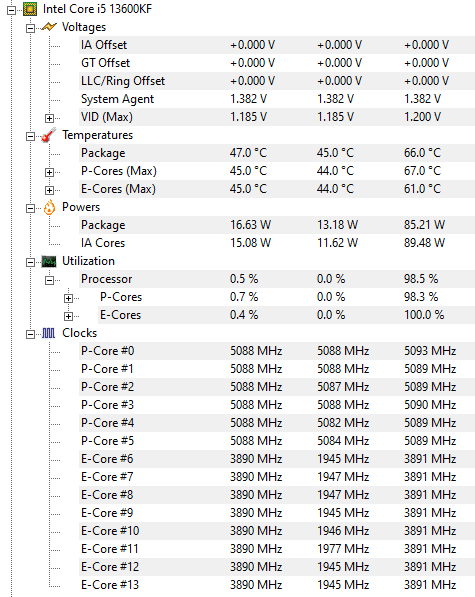The image size is (475, 597).
Task: Expand the P-Cores utilization entry
Action: click(x=68, y=298)
